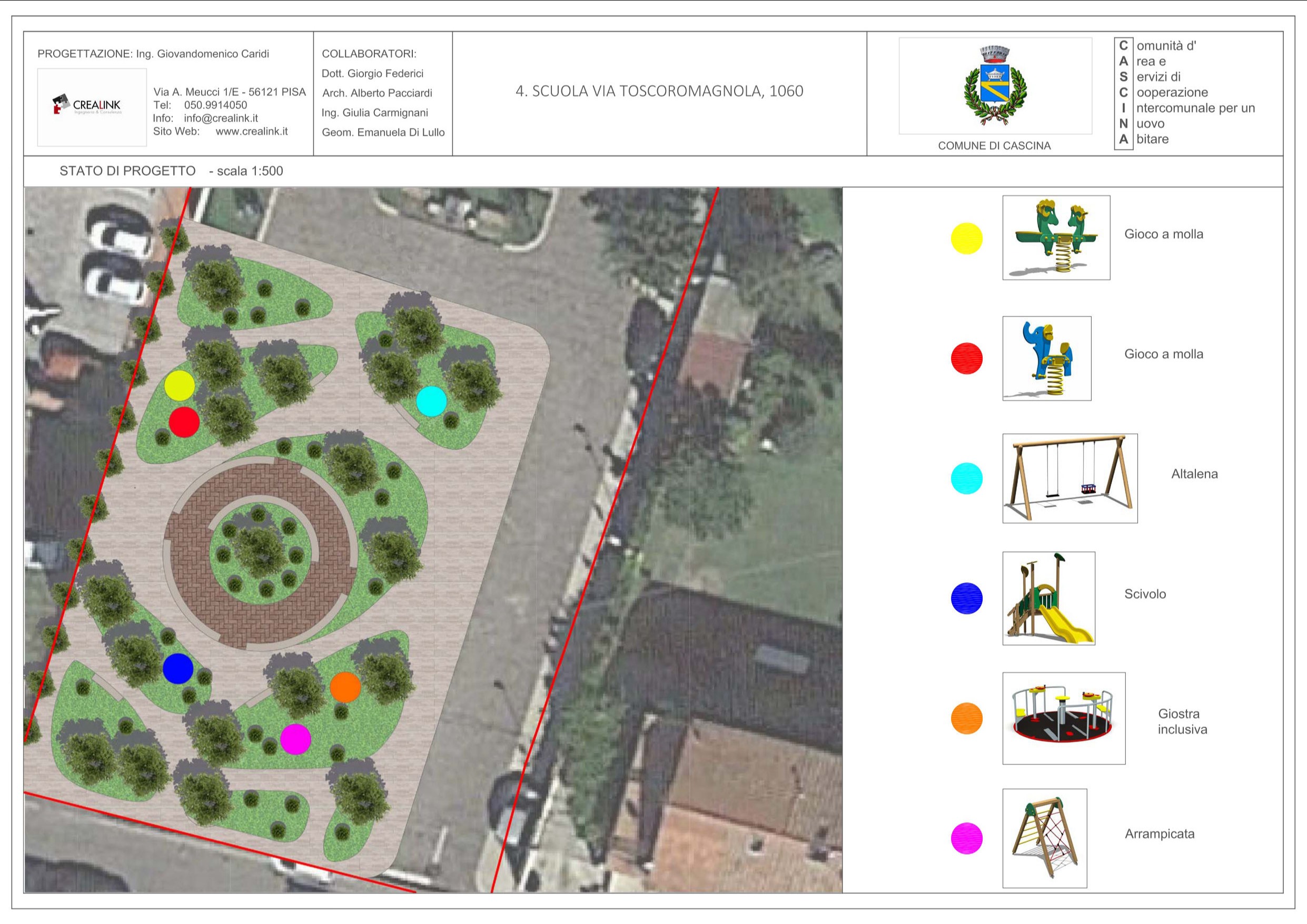The width and height of the screenshot is (1307, 924).
Task: Click the name Arch. Alberto Pacciardi
Action: 377,93
